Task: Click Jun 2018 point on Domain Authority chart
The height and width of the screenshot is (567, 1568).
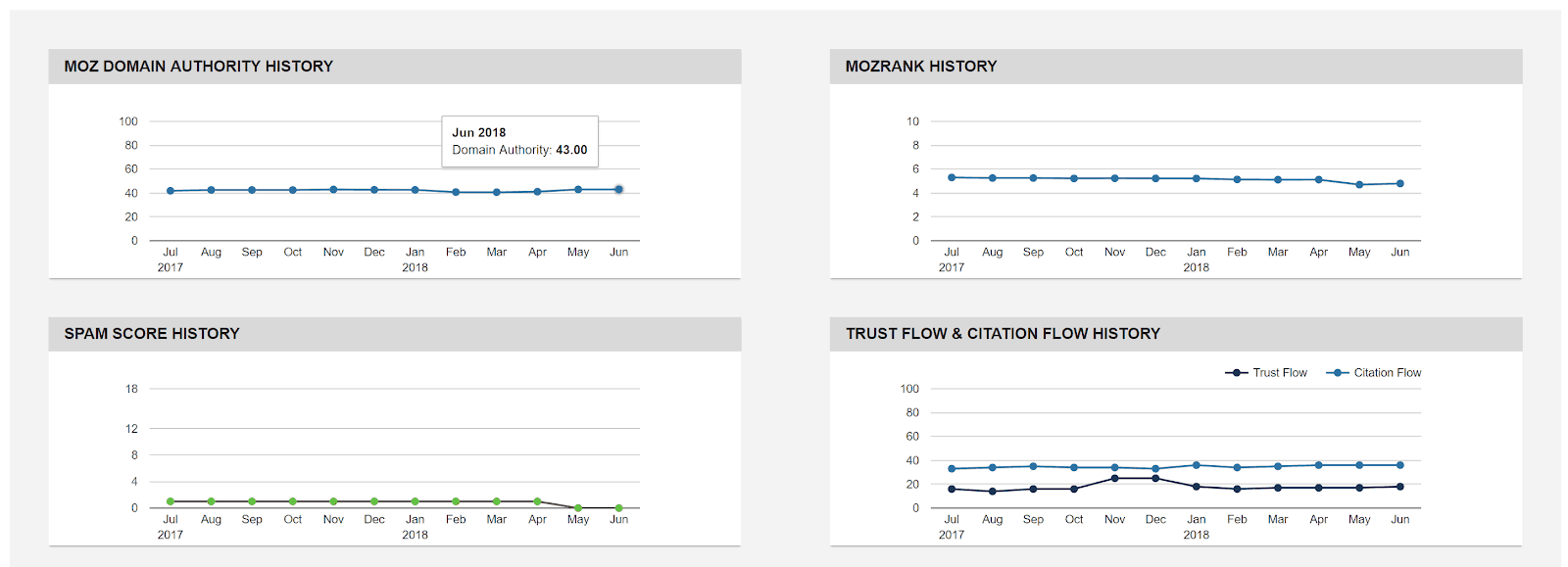Action: tap(618, 189)
